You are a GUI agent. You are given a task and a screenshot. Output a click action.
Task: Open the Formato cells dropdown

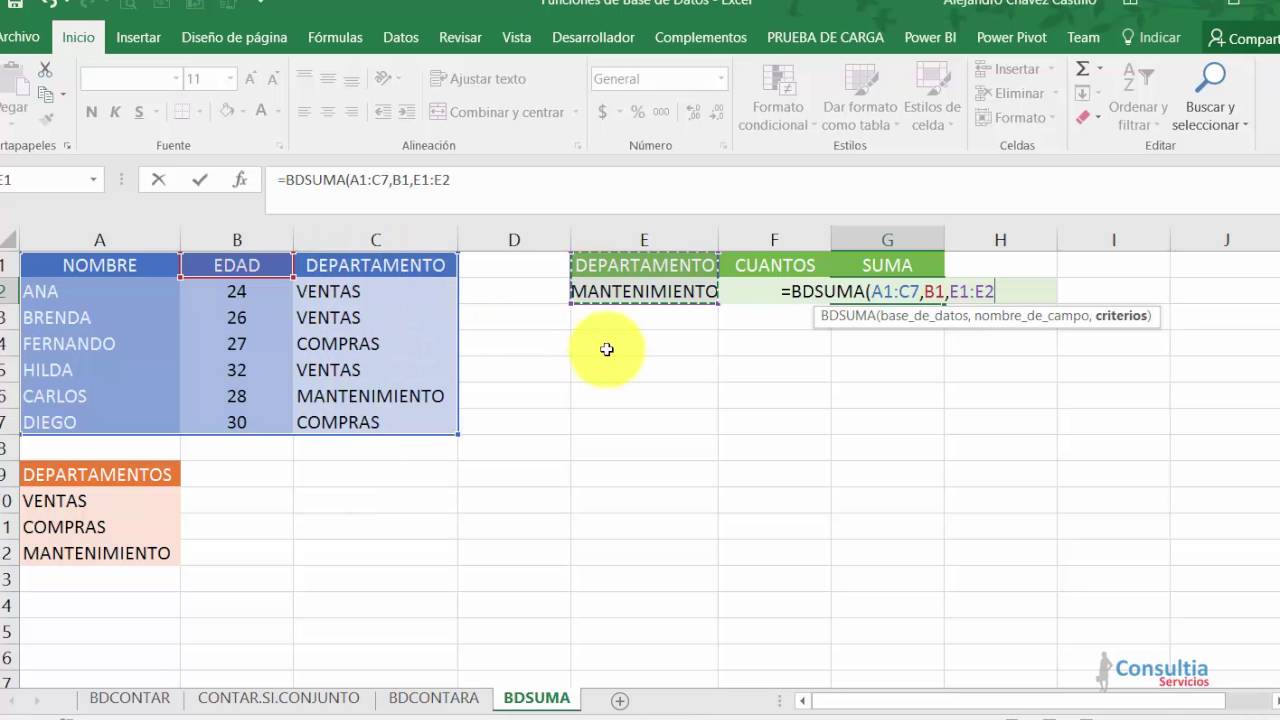coord(1013,117)
